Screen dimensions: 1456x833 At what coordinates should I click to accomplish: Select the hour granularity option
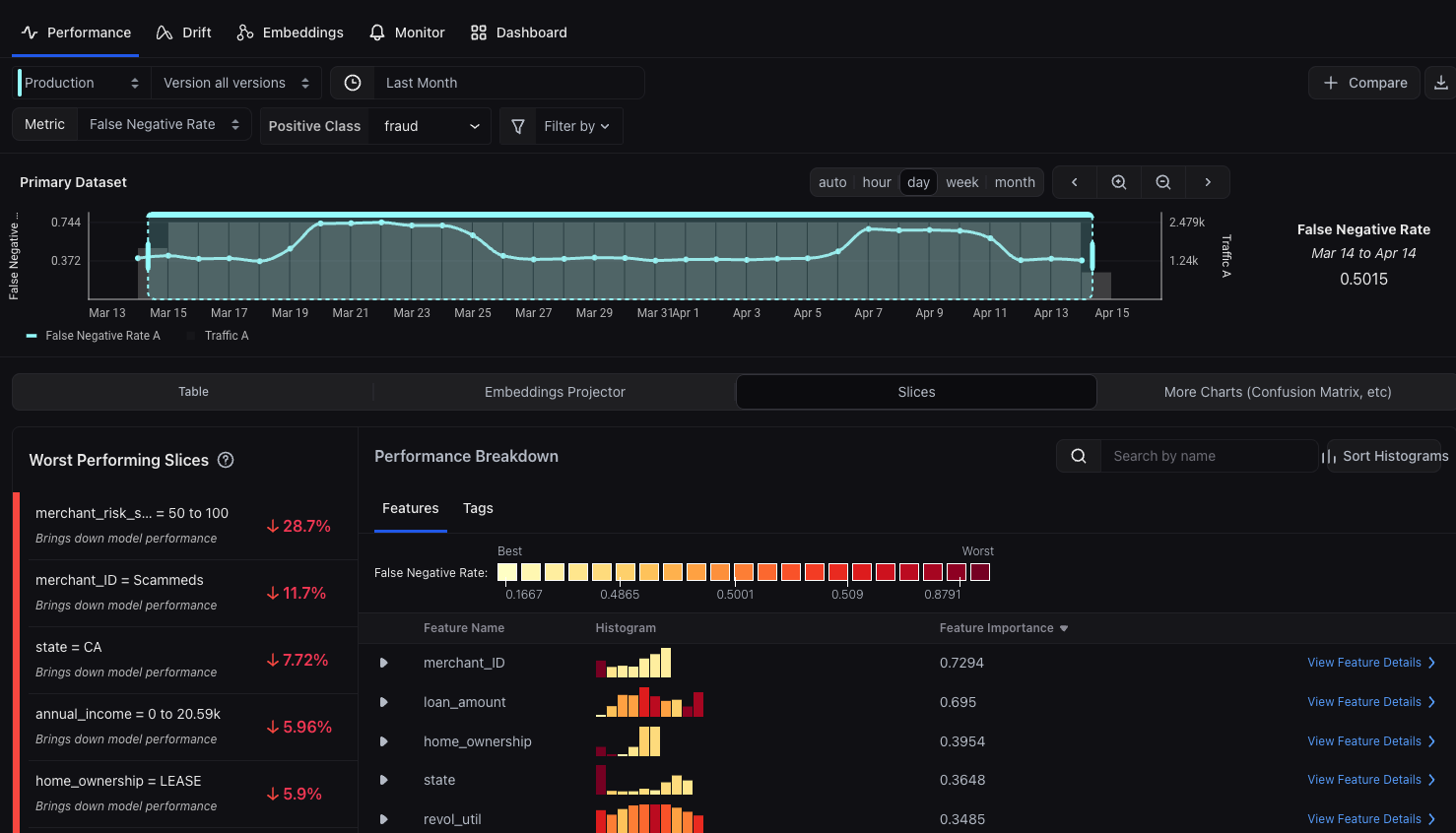pyautogui.click(x=877, y=182)
